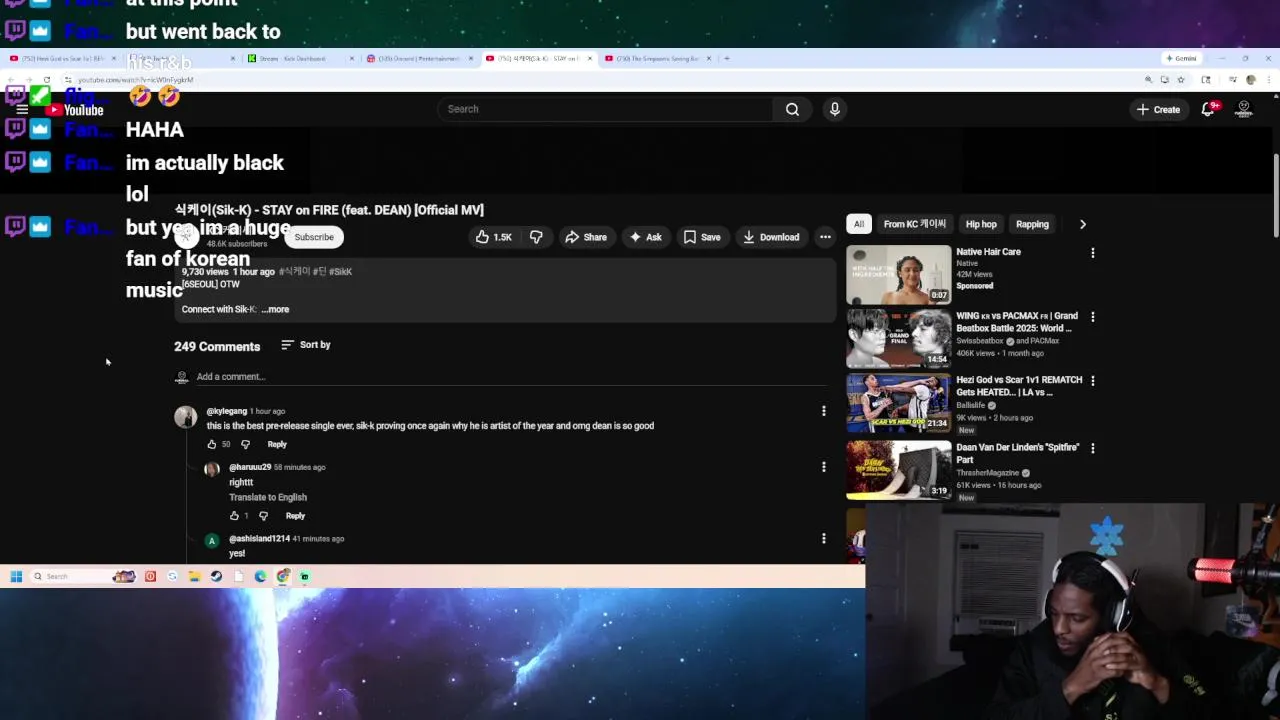Open Steam from the taskbar
The height and width of the screenshot is (720, 1280).
216,576
